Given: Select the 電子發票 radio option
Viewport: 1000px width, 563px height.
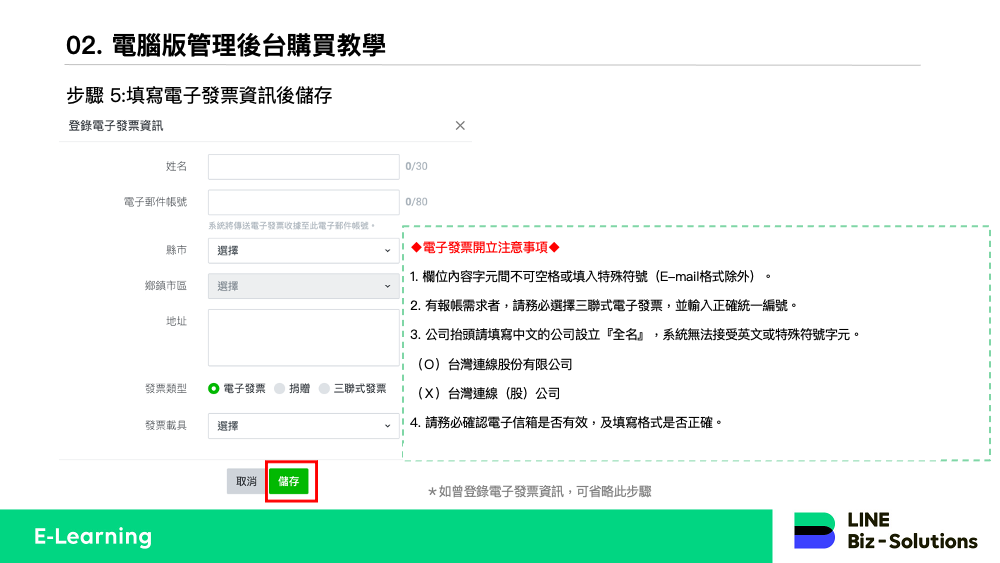Looking at the screenshot, I should 214,389.
